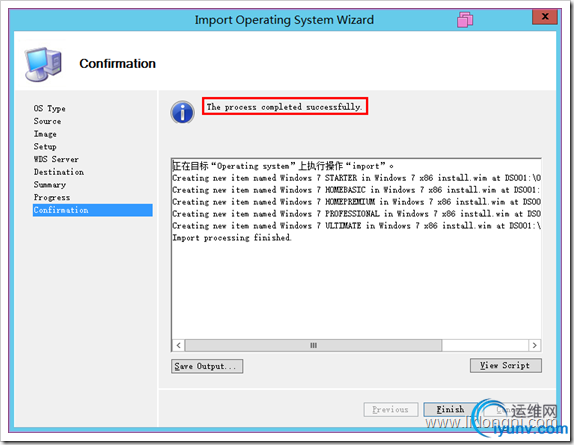This screenshot has width=574, height=445.
Task: Select the highlighted Confirmation step
Action: 93,210
